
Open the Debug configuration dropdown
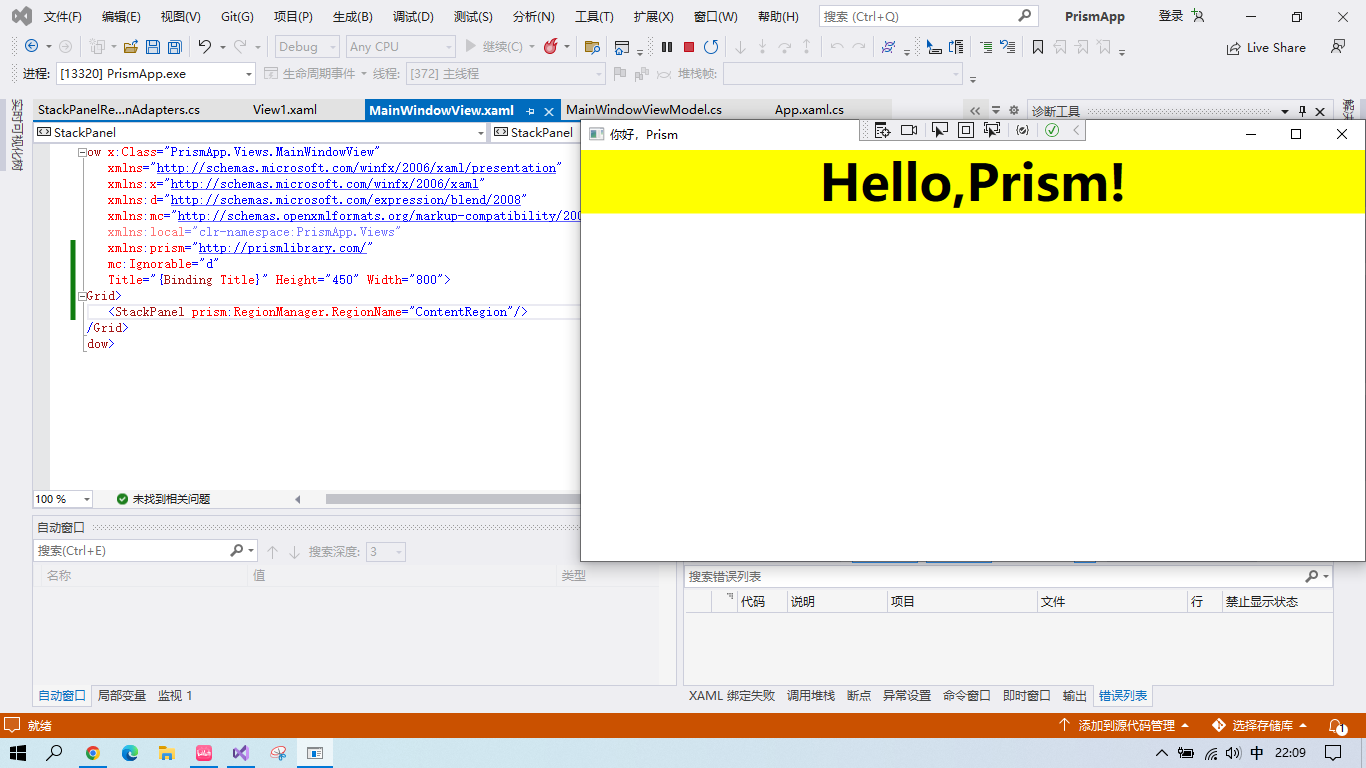pyautogui.click(x=308, y=47)
